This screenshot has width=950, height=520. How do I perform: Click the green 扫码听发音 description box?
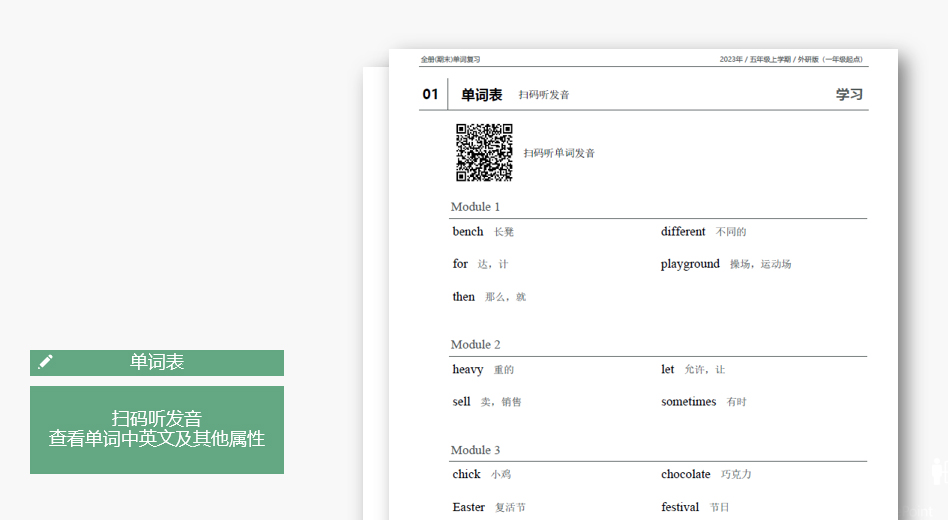pos(157,429)
